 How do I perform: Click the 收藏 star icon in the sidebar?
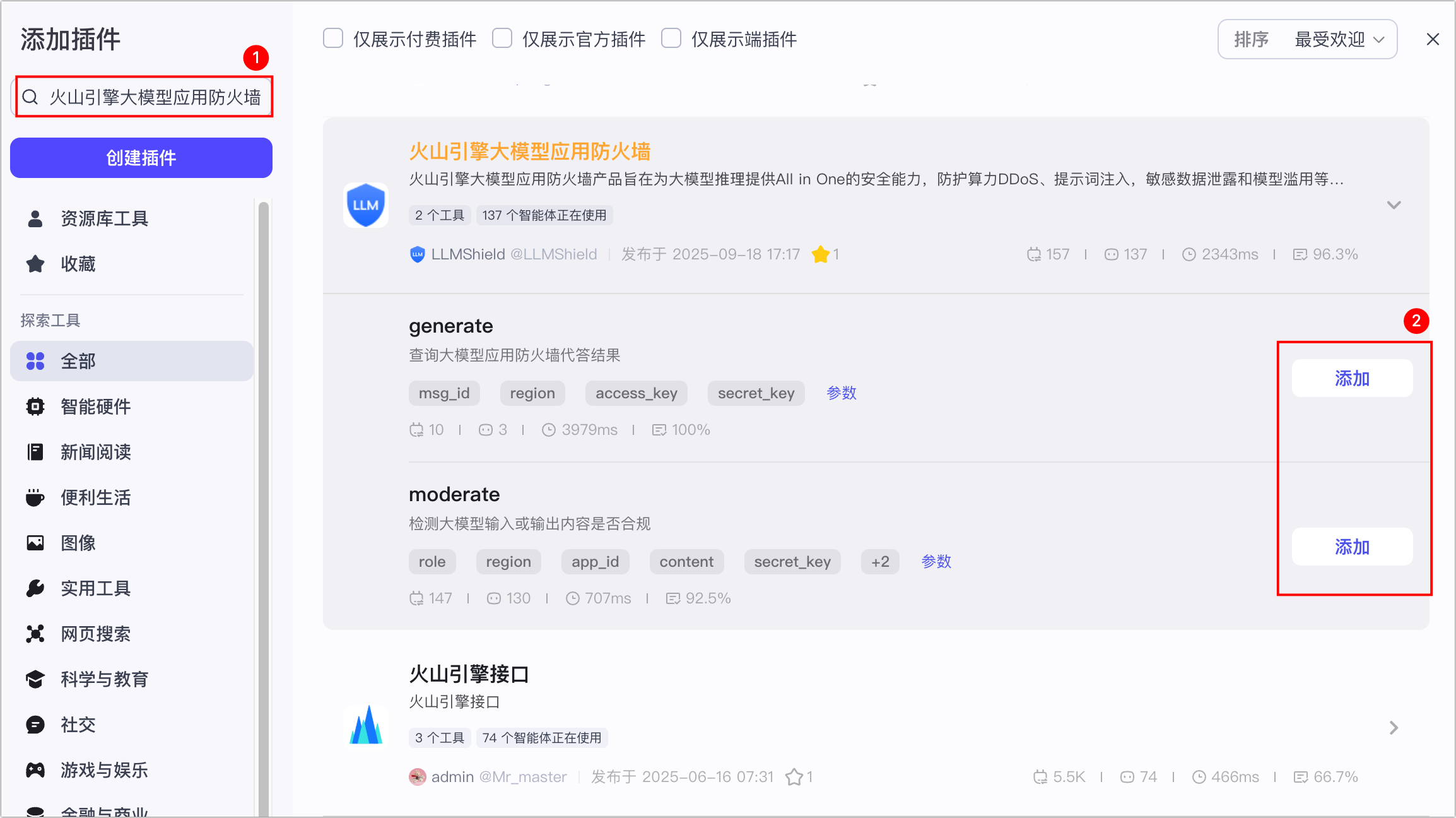pyautogui.click(x=35, y=264)
